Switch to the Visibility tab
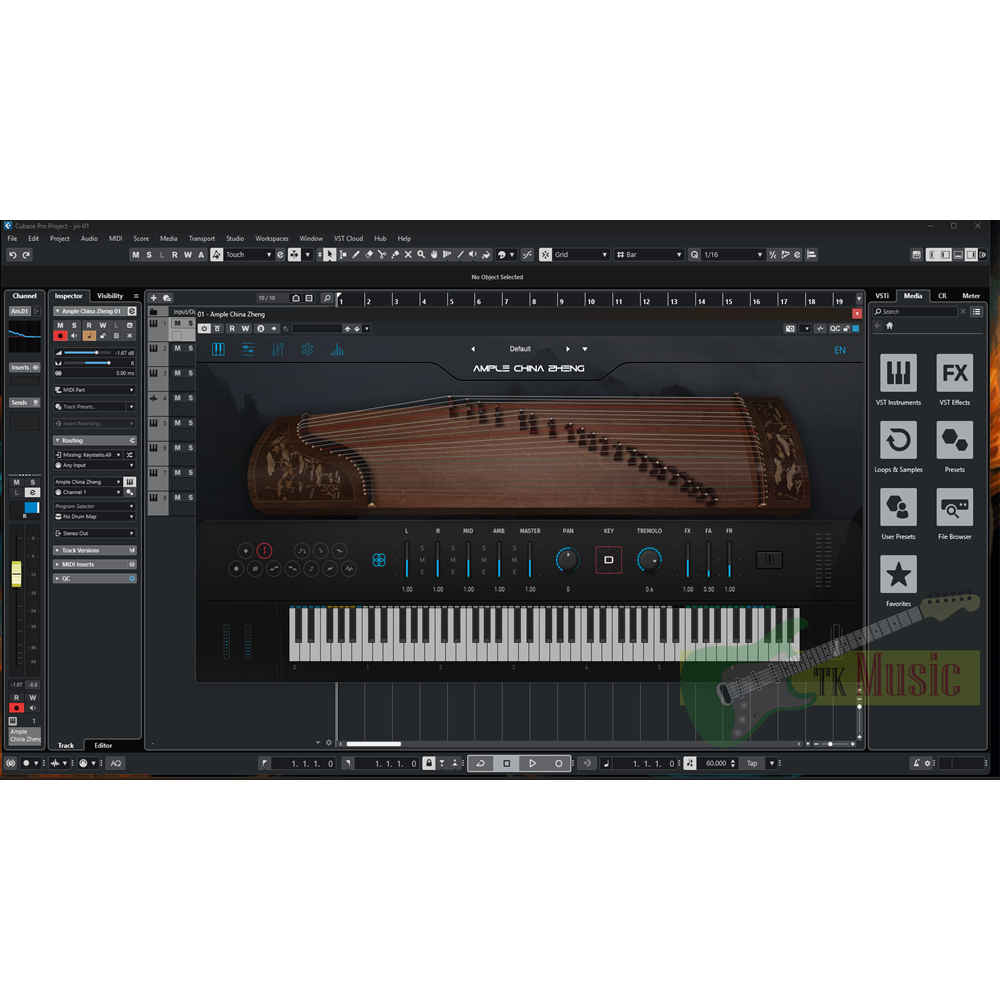Image resolution: width=1000 pixels, height=1000 pixels. point(110,296)
